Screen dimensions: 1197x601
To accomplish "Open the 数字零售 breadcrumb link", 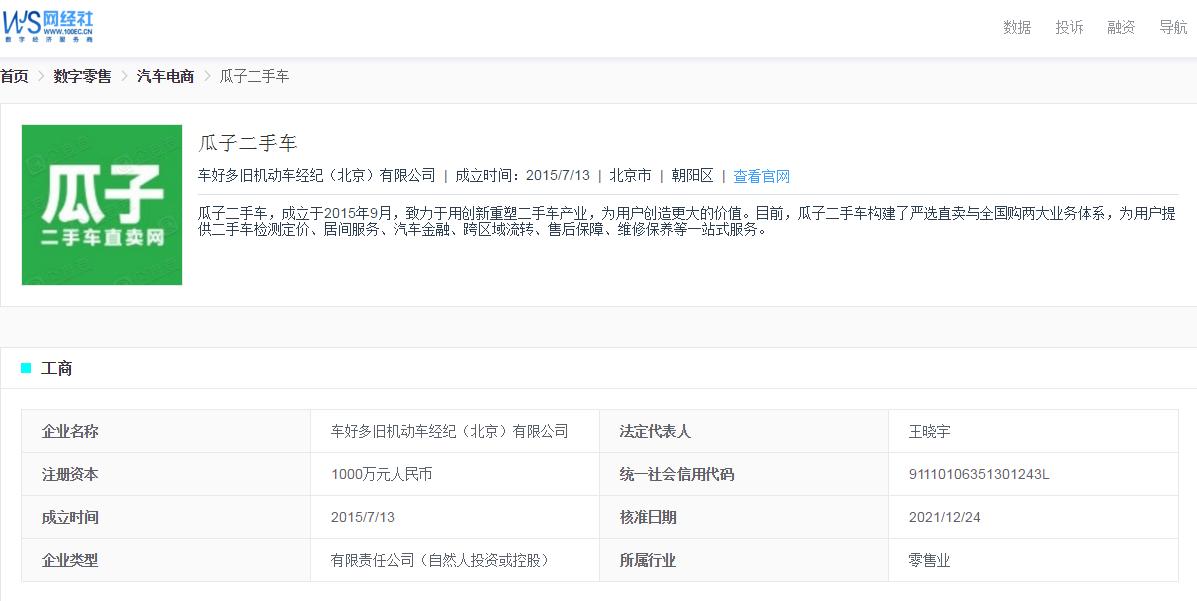I will click(82, 76).
